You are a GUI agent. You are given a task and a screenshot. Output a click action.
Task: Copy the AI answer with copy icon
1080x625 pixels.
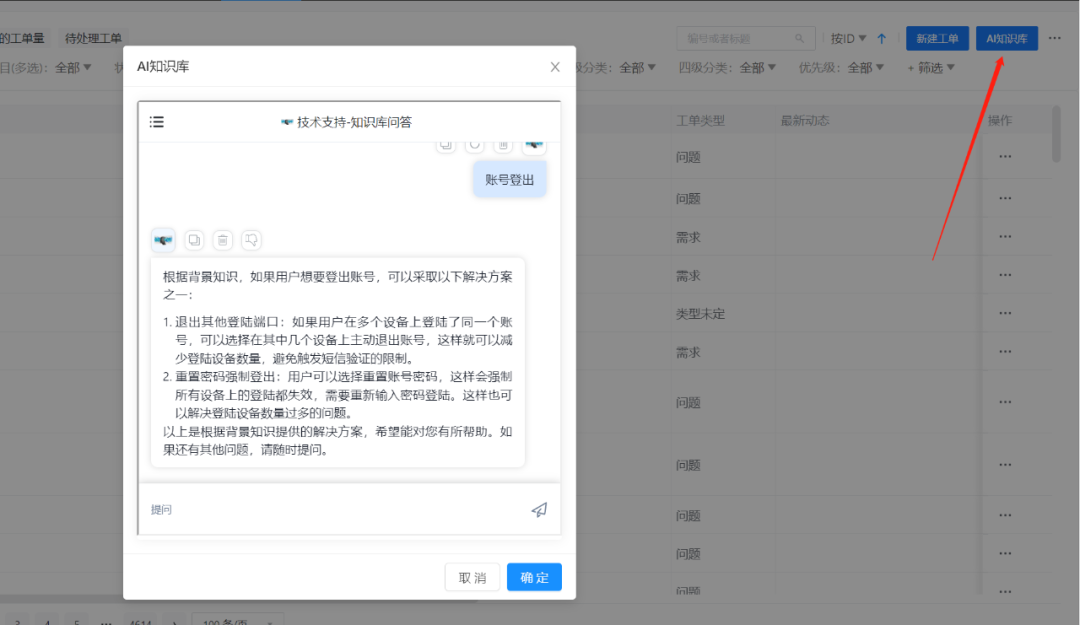tap(194, 240)
